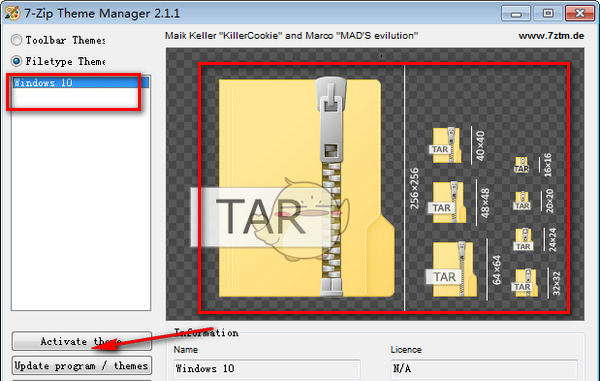The height and width of the screenshot is (381, 600).
Task: Click the 32×32 TAR icon preview
Action: (524, 282)
